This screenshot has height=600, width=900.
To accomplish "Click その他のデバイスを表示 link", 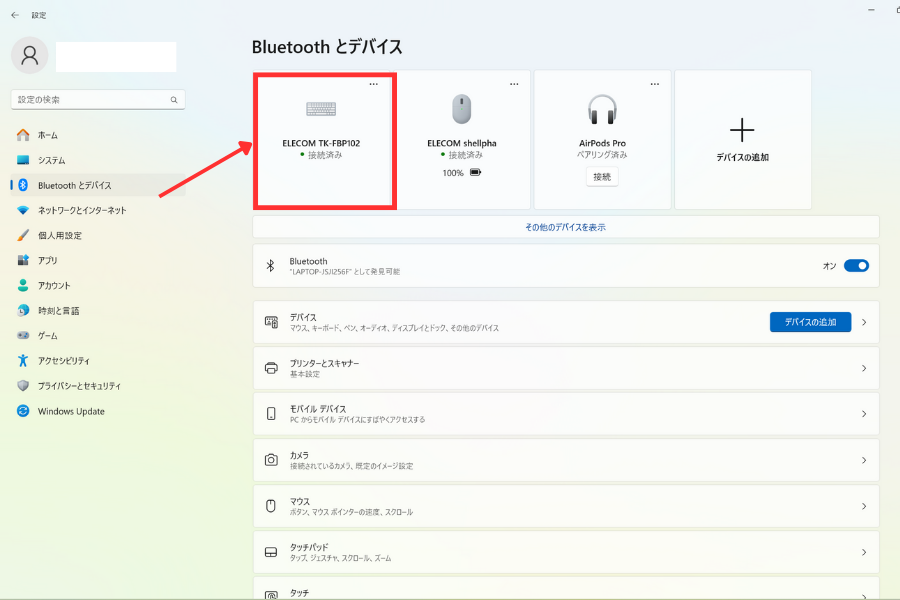I will [565, 227].
